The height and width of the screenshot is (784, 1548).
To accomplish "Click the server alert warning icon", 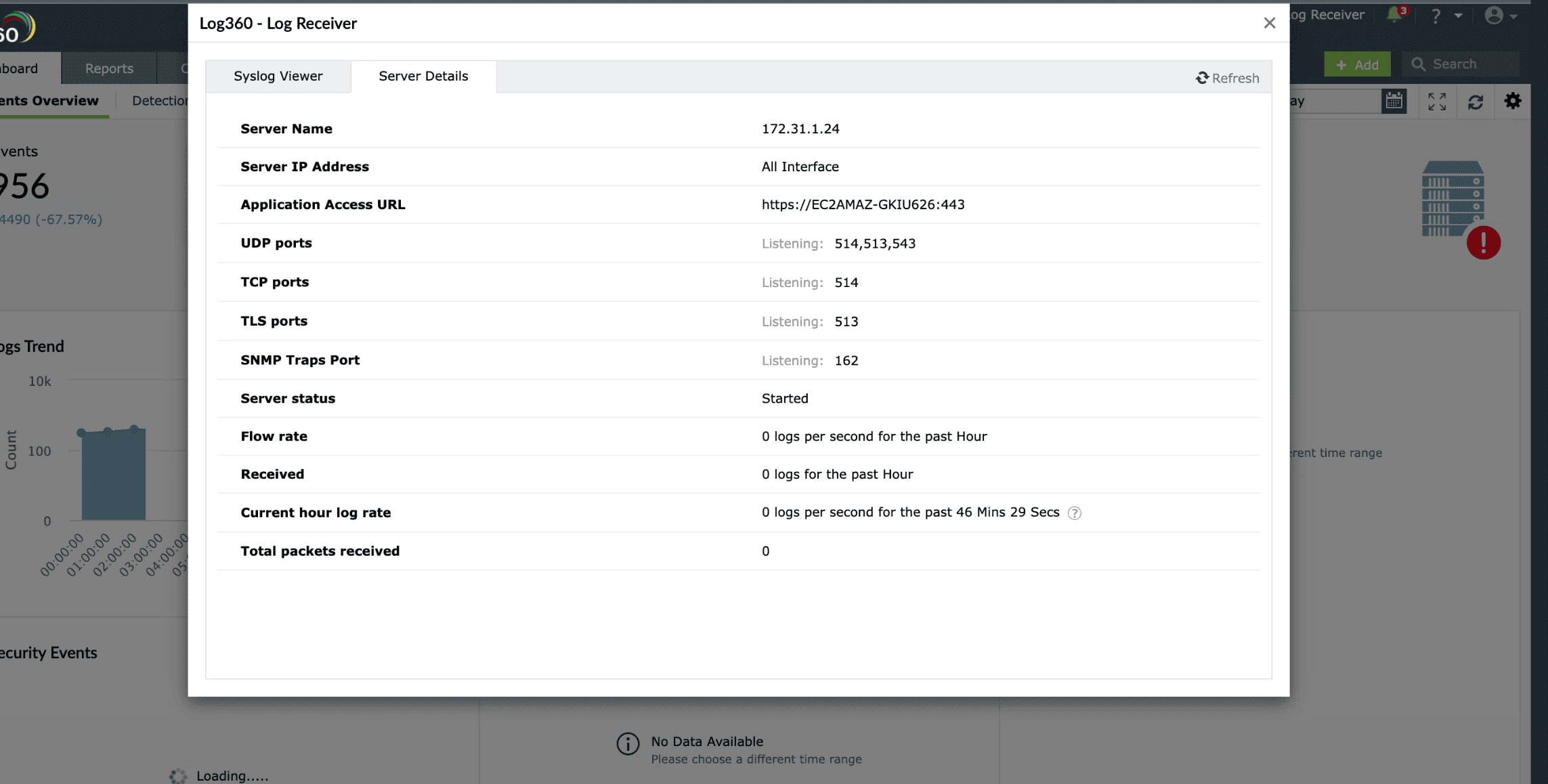I will click(x=1483, y=242).
